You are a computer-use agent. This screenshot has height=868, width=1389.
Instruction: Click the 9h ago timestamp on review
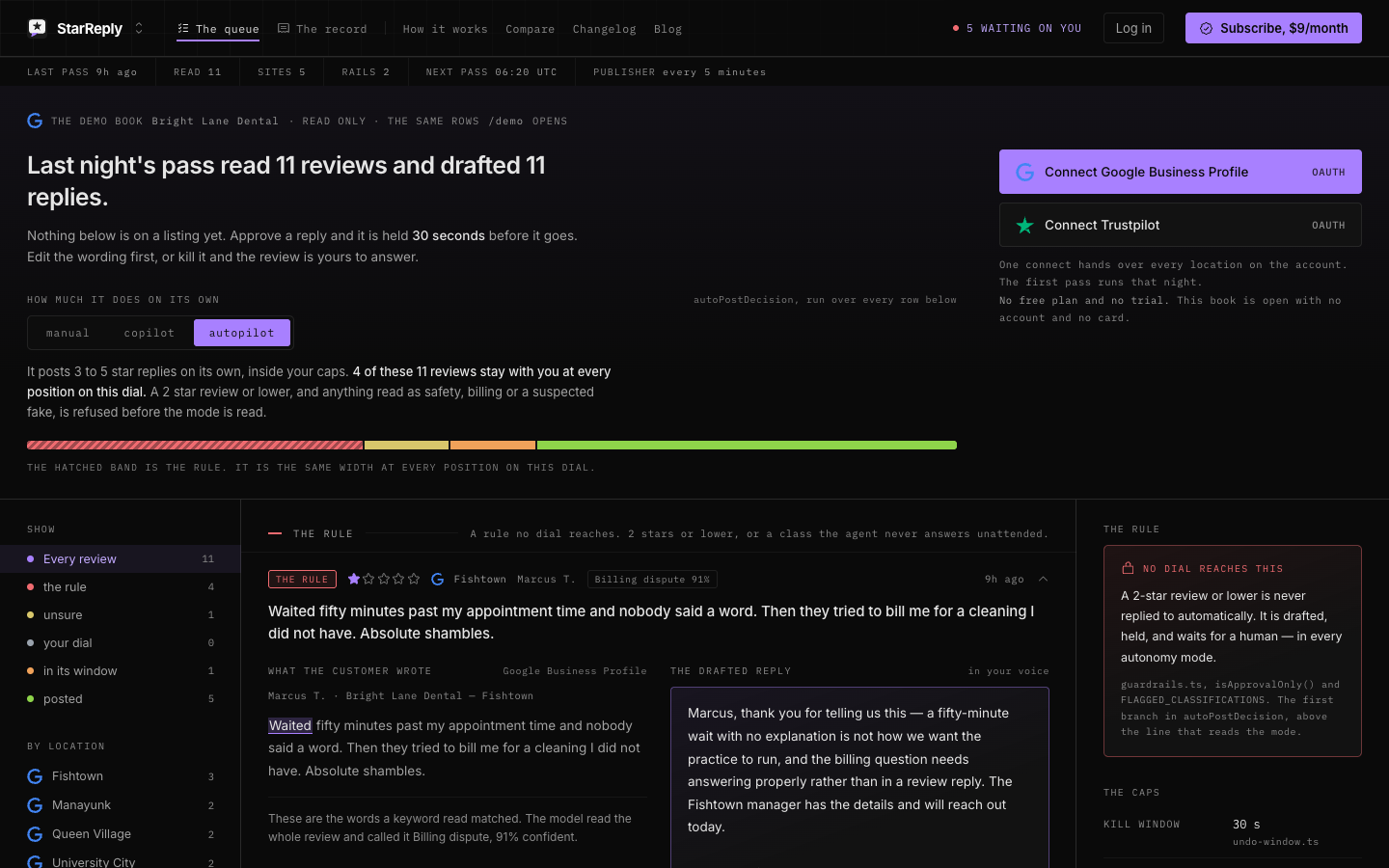(1004, 579)
